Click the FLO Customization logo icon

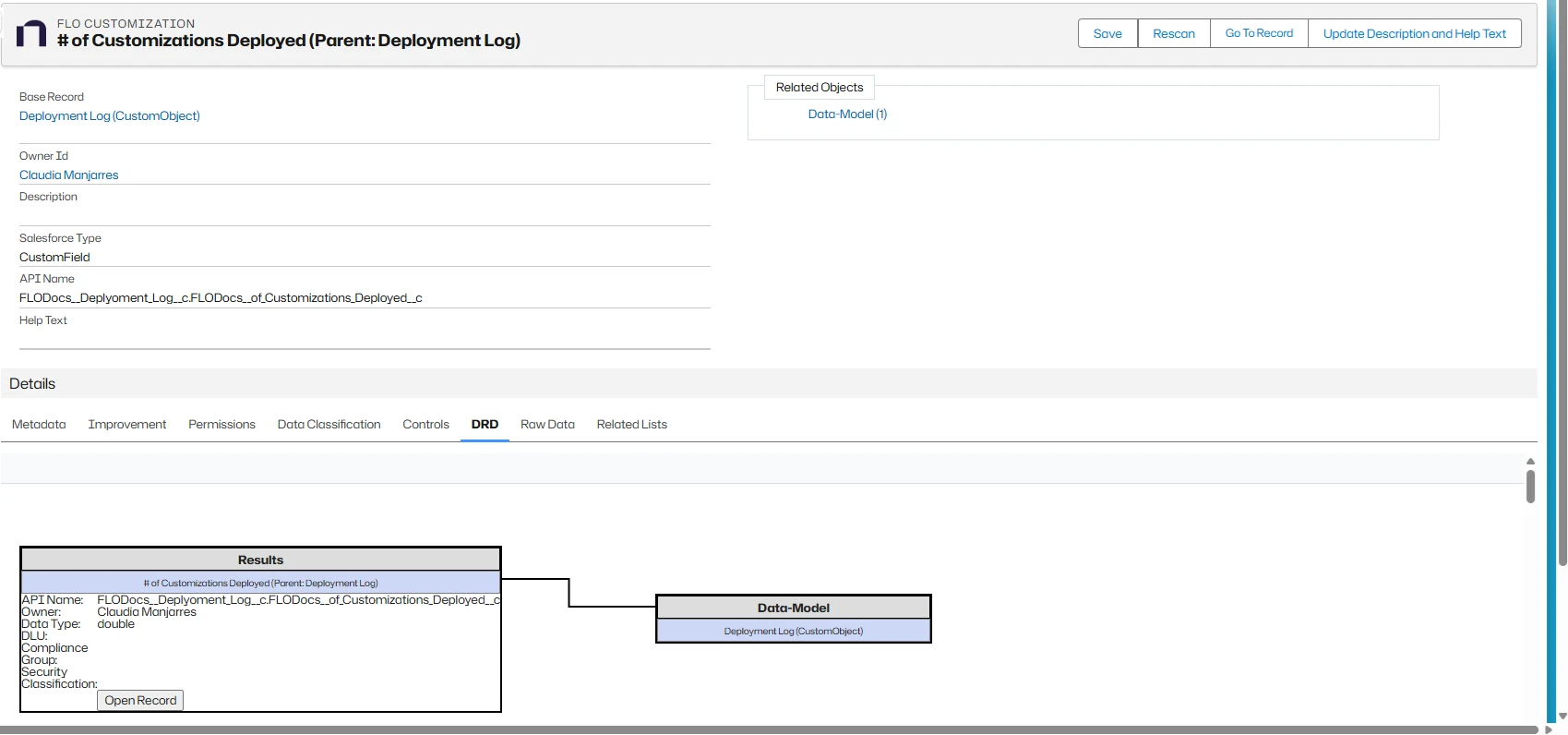click(31, 34)
